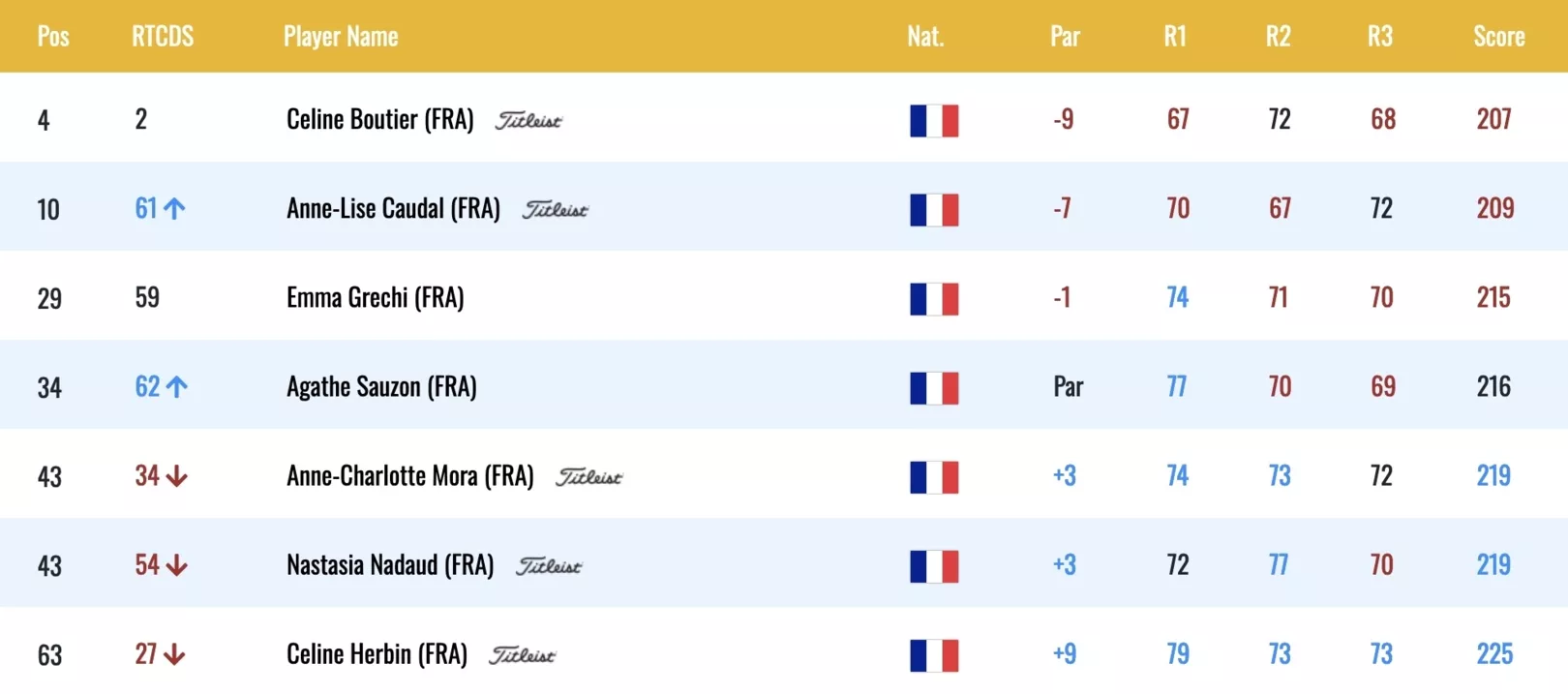Viewport: 1568px width, 694px height.
Task: Sort by the Score column header
Action: pos(1499,37)
